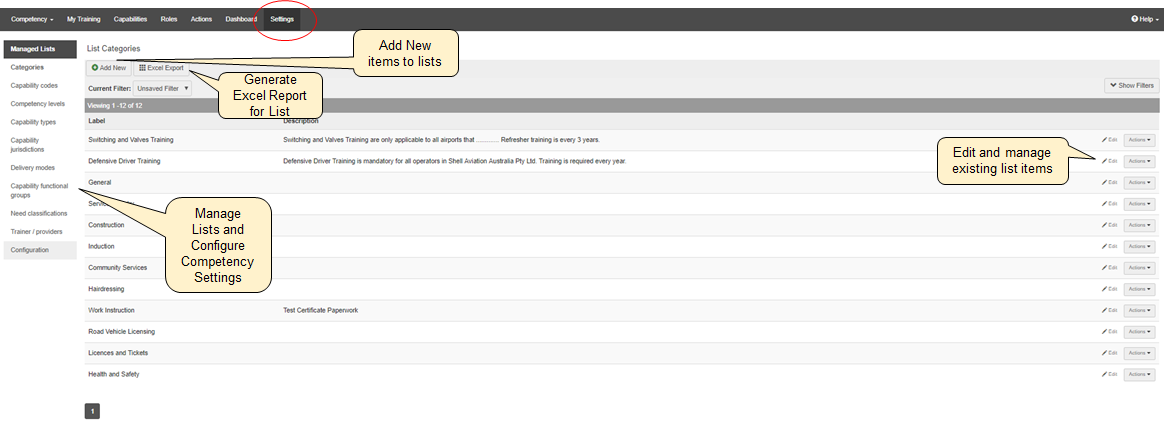Open the Competency dropdown menu
Viewport: 1164px width, 427px height.
[32, 19]
